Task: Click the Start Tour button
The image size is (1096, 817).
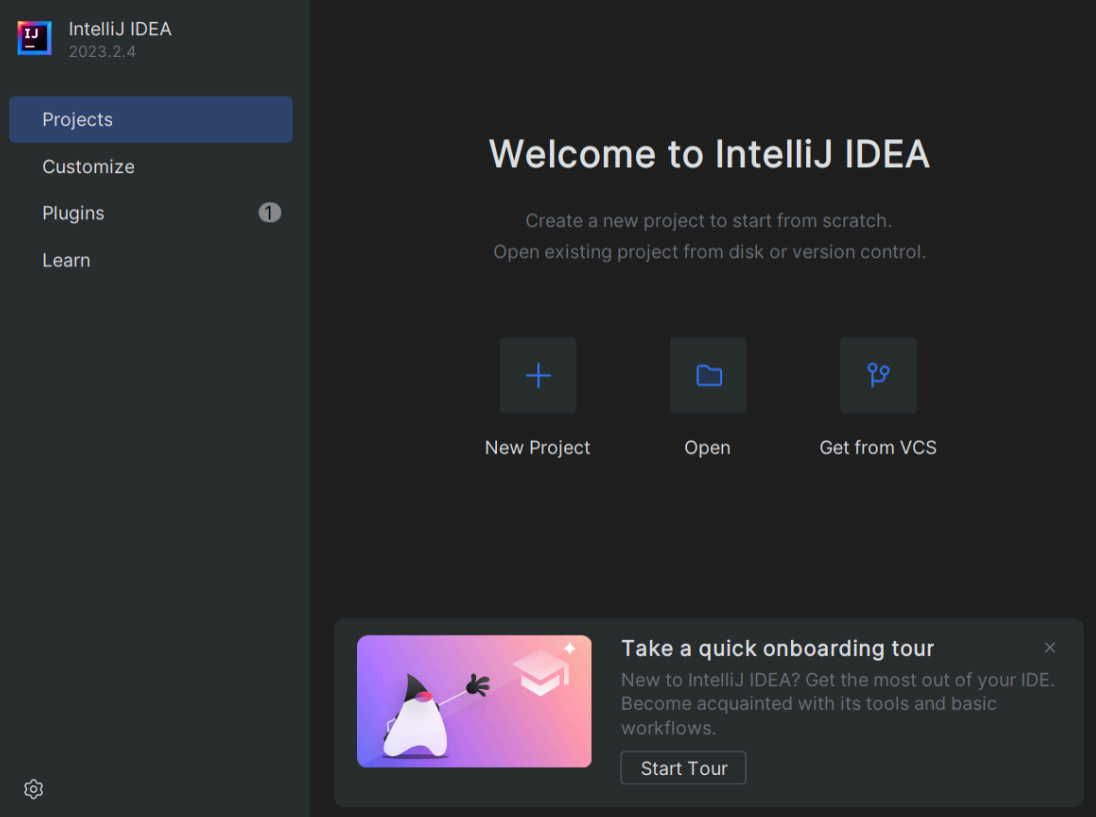Action: pyautogui.click(x=683, y=768)
